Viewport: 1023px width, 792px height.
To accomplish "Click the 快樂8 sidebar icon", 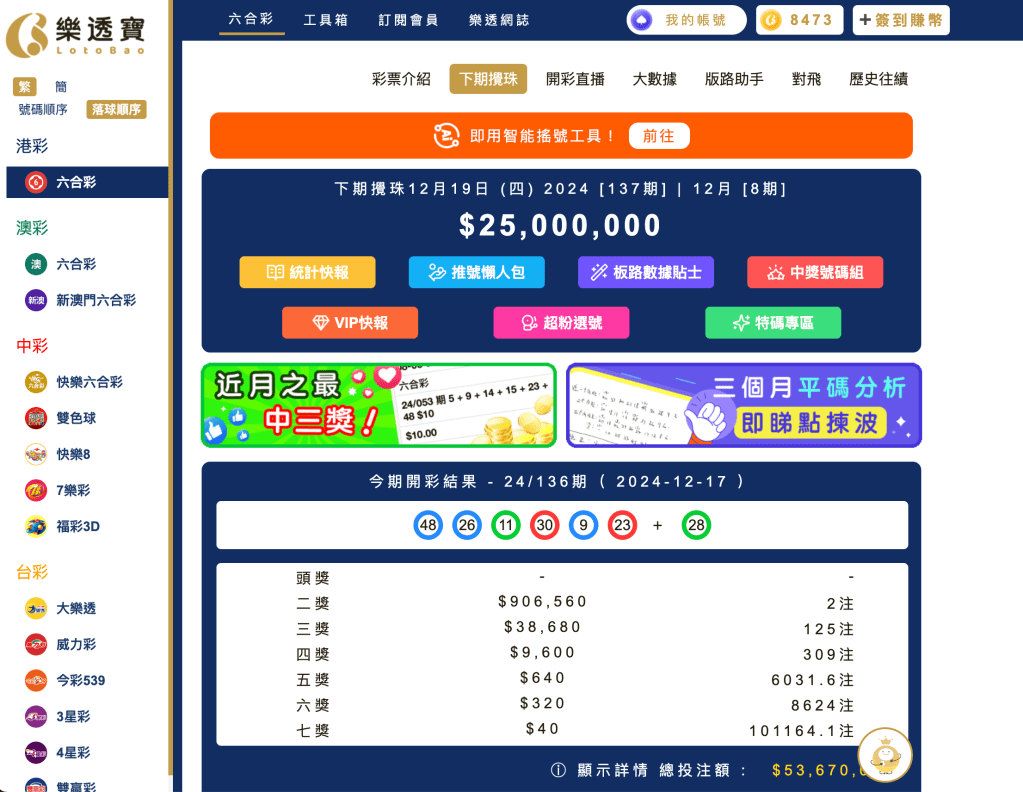I will pyautogui.click(x=36, y=454).
